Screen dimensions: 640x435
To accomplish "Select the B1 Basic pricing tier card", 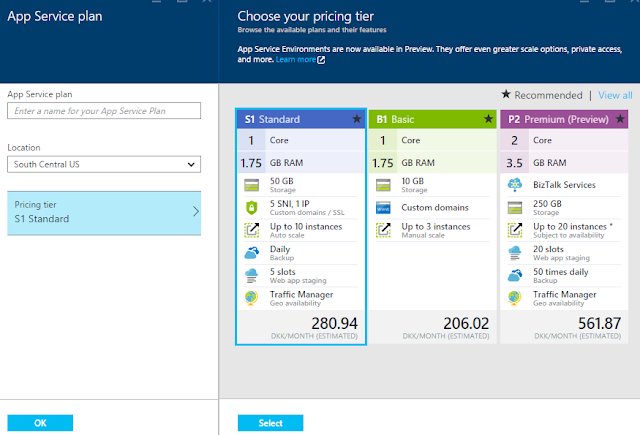I will pos(433,119).
